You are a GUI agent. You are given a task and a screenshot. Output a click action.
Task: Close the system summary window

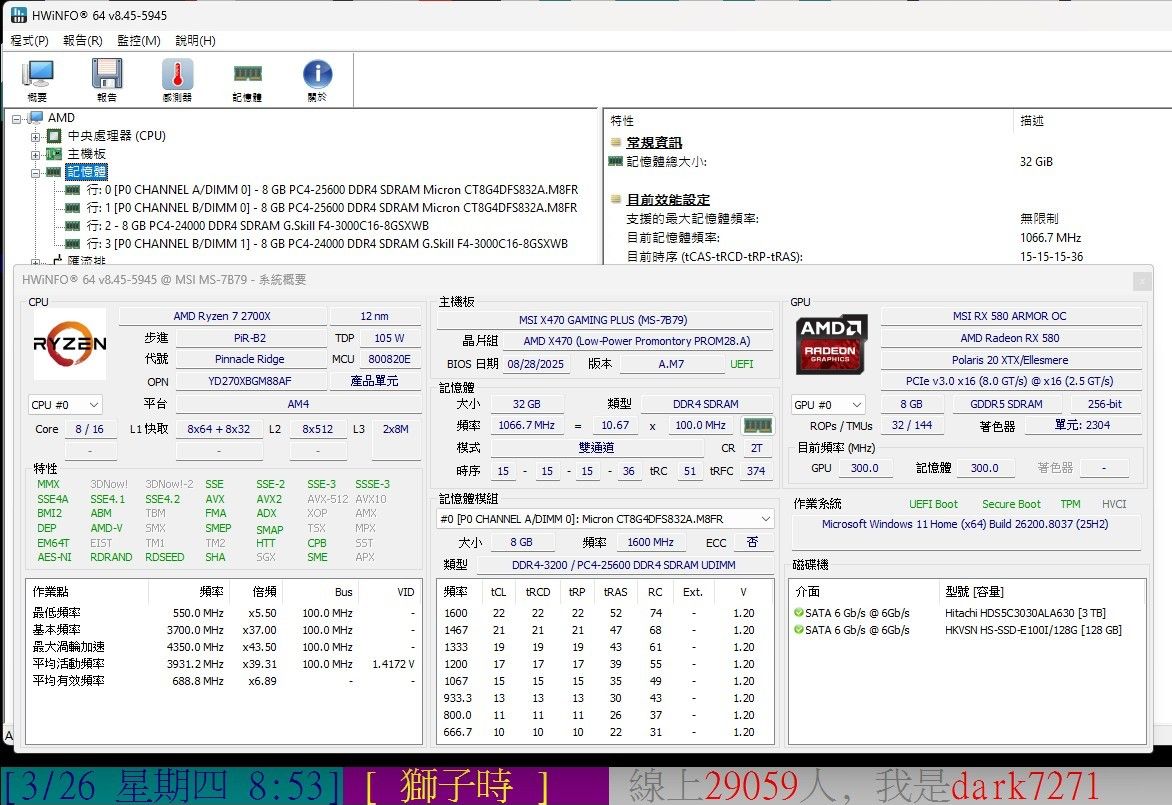click(1141, 281)
